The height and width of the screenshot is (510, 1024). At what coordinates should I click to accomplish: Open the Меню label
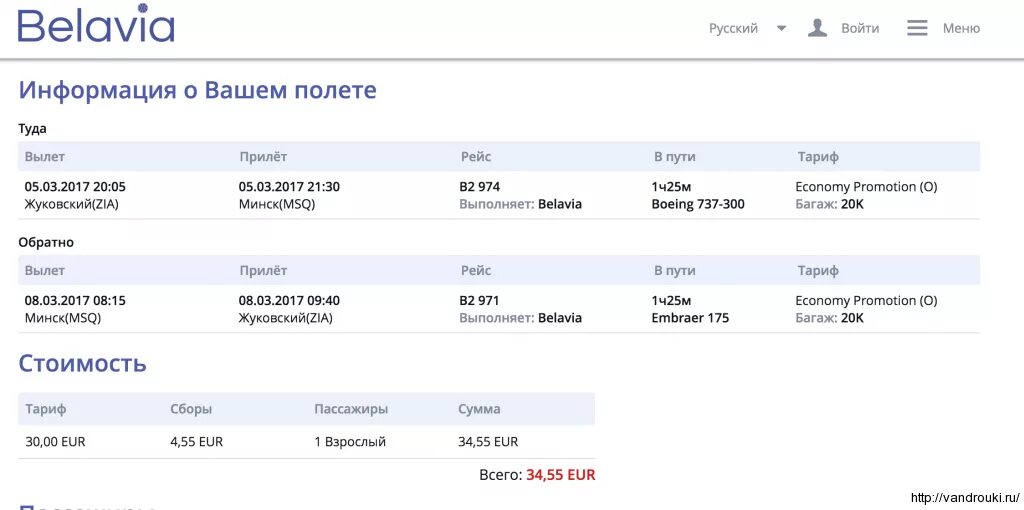pyautogui.click(x=961, y=29)
